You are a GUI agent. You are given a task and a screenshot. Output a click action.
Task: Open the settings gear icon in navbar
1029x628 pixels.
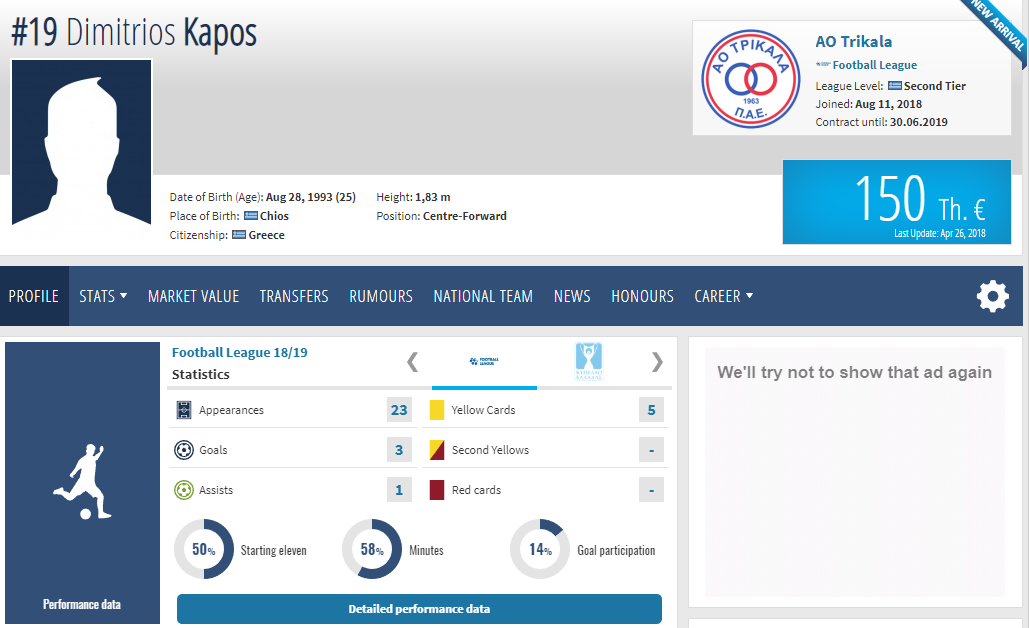(x=992, y=296)
